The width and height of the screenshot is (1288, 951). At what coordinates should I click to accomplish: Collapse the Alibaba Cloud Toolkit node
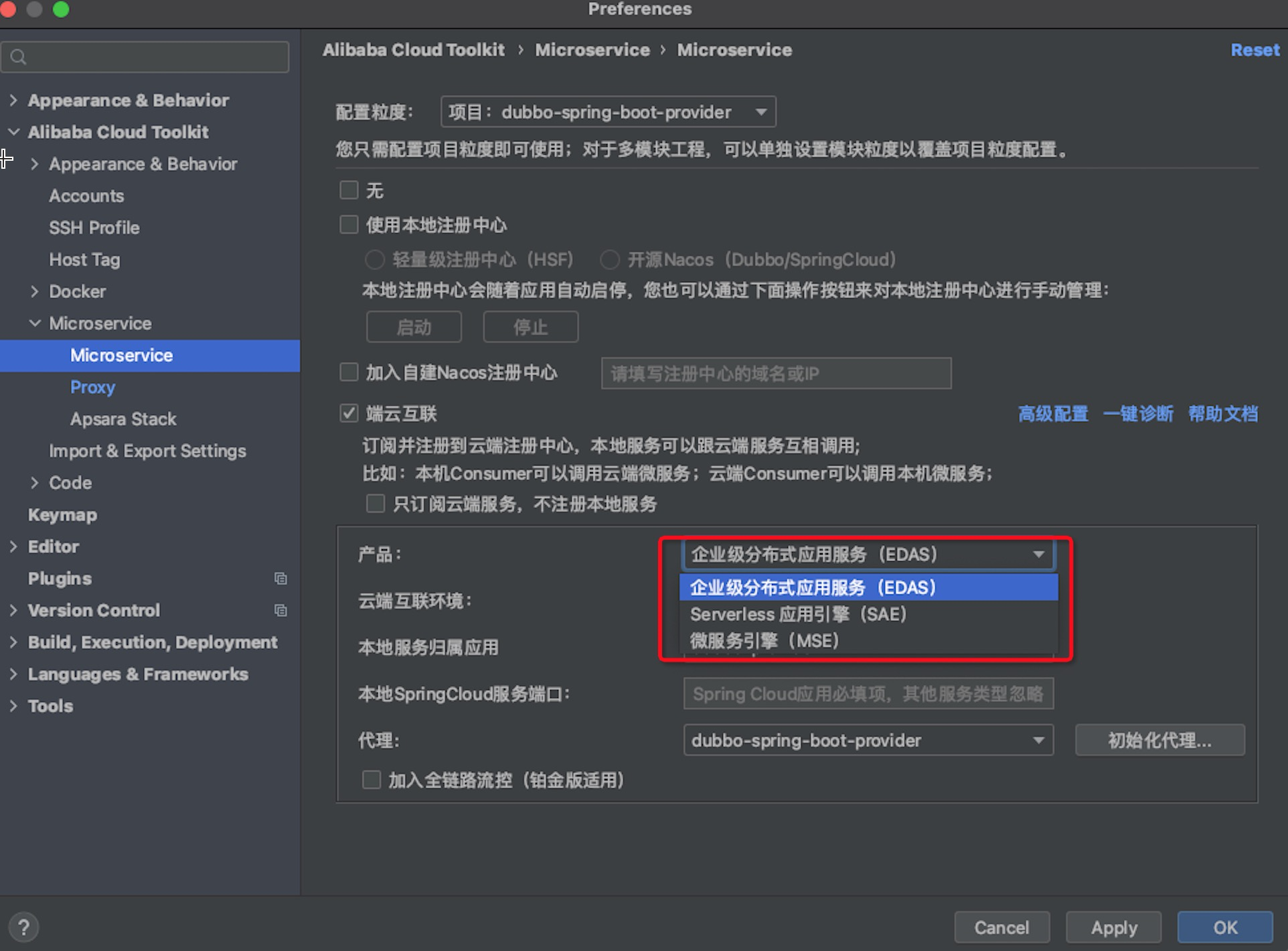click(x=13, y=132)
